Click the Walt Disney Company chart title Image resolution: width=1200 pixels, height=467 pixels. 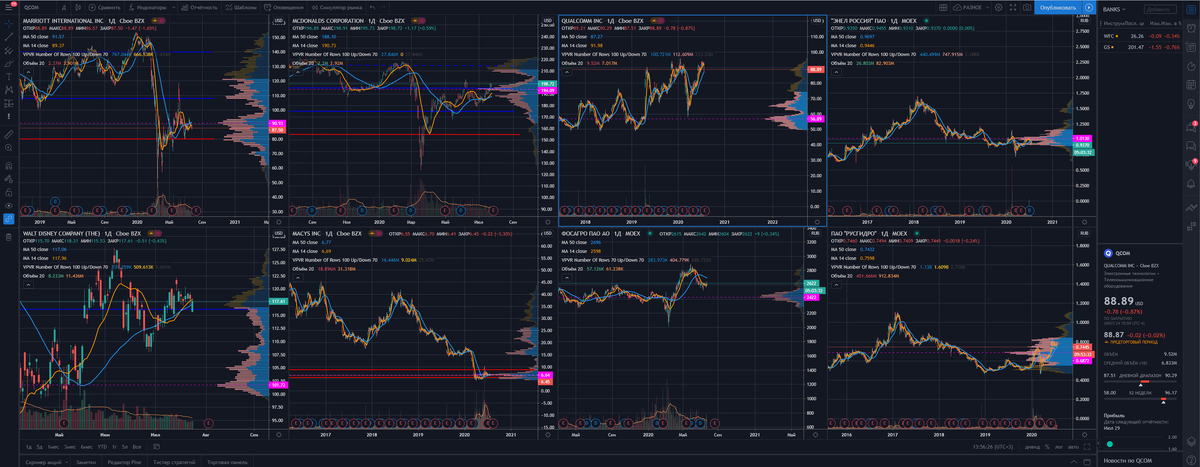(62, 232)
